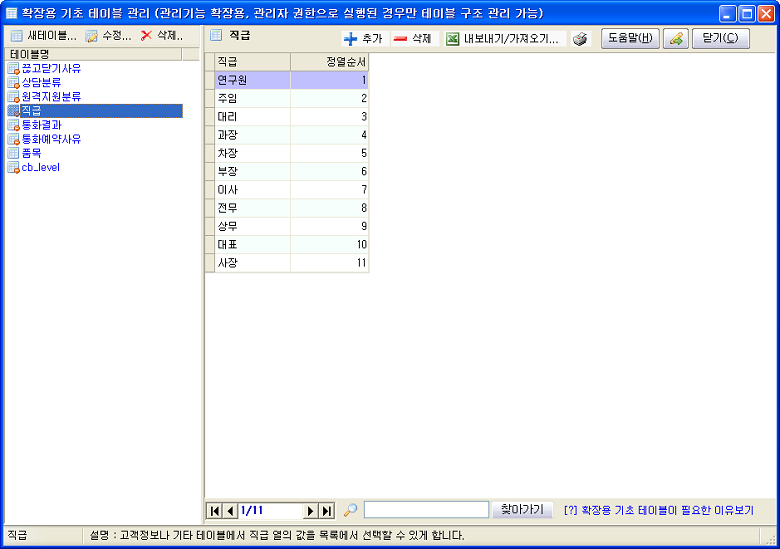Screen dimensions: 780x549
Task: Select the 품목 table in list
Action: coord(31,153)
